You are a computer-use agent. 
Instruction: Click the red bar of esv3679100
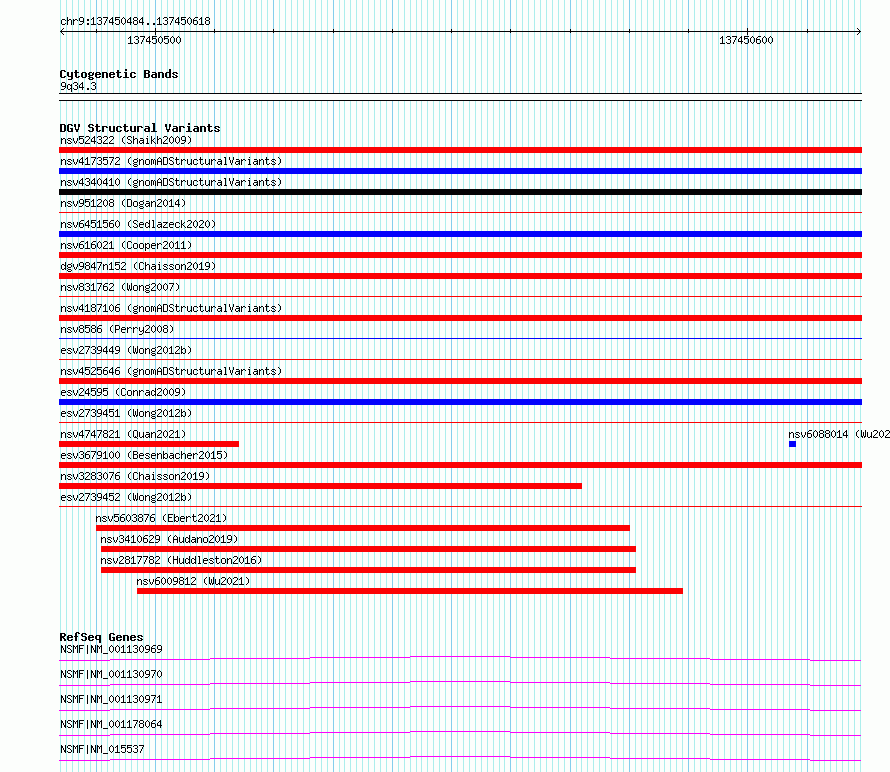[460, 465]
